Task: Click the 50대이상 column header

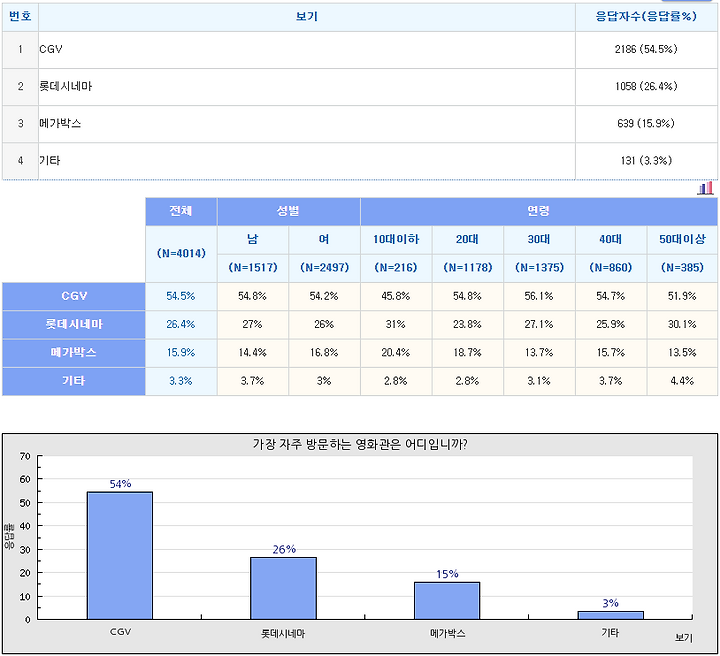Action: click(682, 240)
